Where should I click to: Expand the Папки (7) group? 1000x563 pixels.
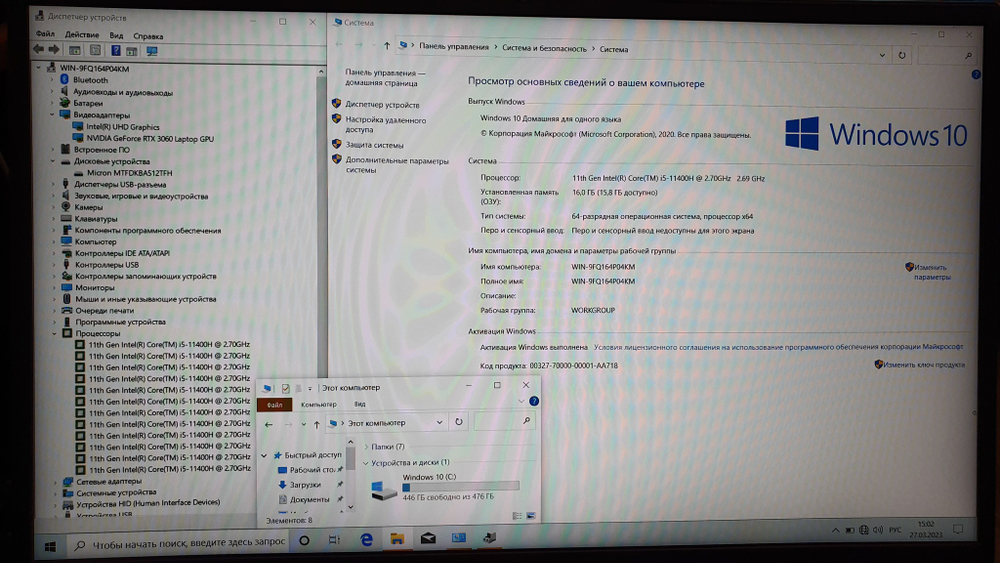click(366, 447)
